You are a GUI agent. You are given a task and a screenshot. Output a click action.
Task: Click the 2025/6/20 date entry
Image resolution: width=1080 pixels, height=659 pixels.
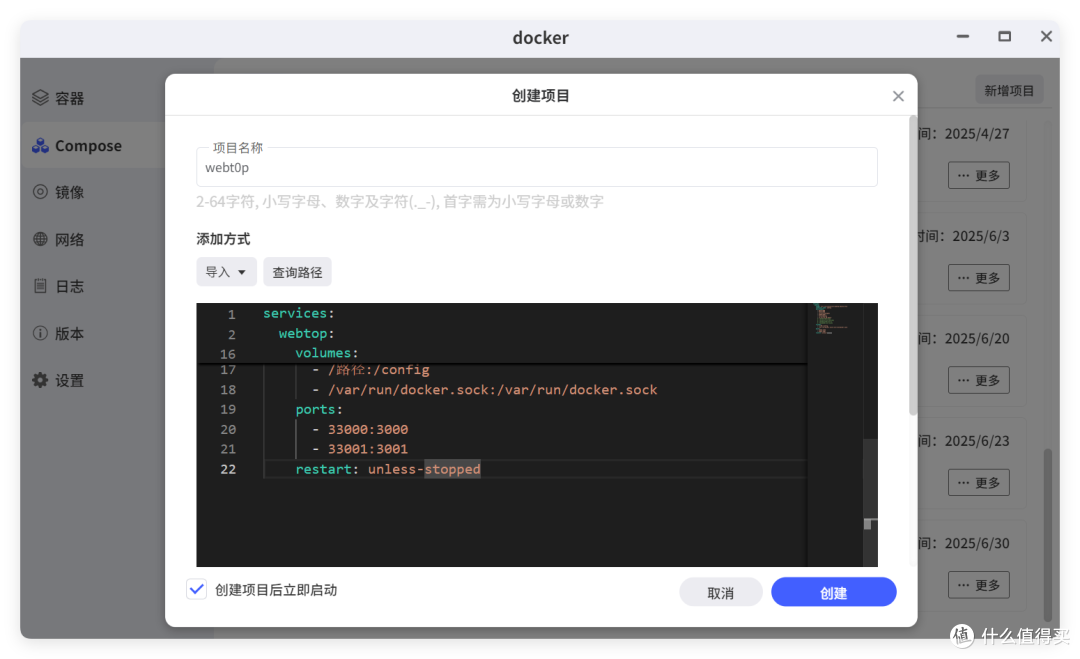click(x=977, y=339)
